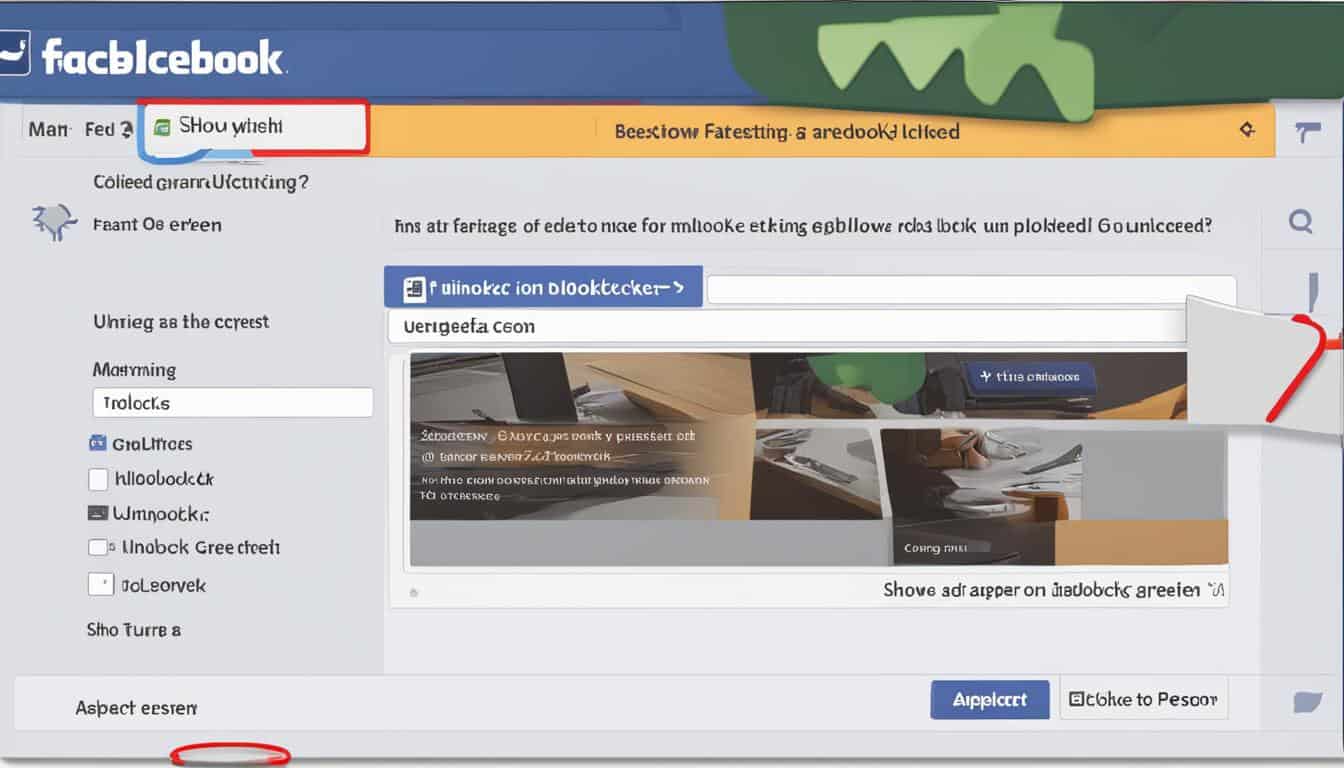Click the 'Trolocks' text input field
This screenshot has height=768, width=1344.
click(232, 402)
